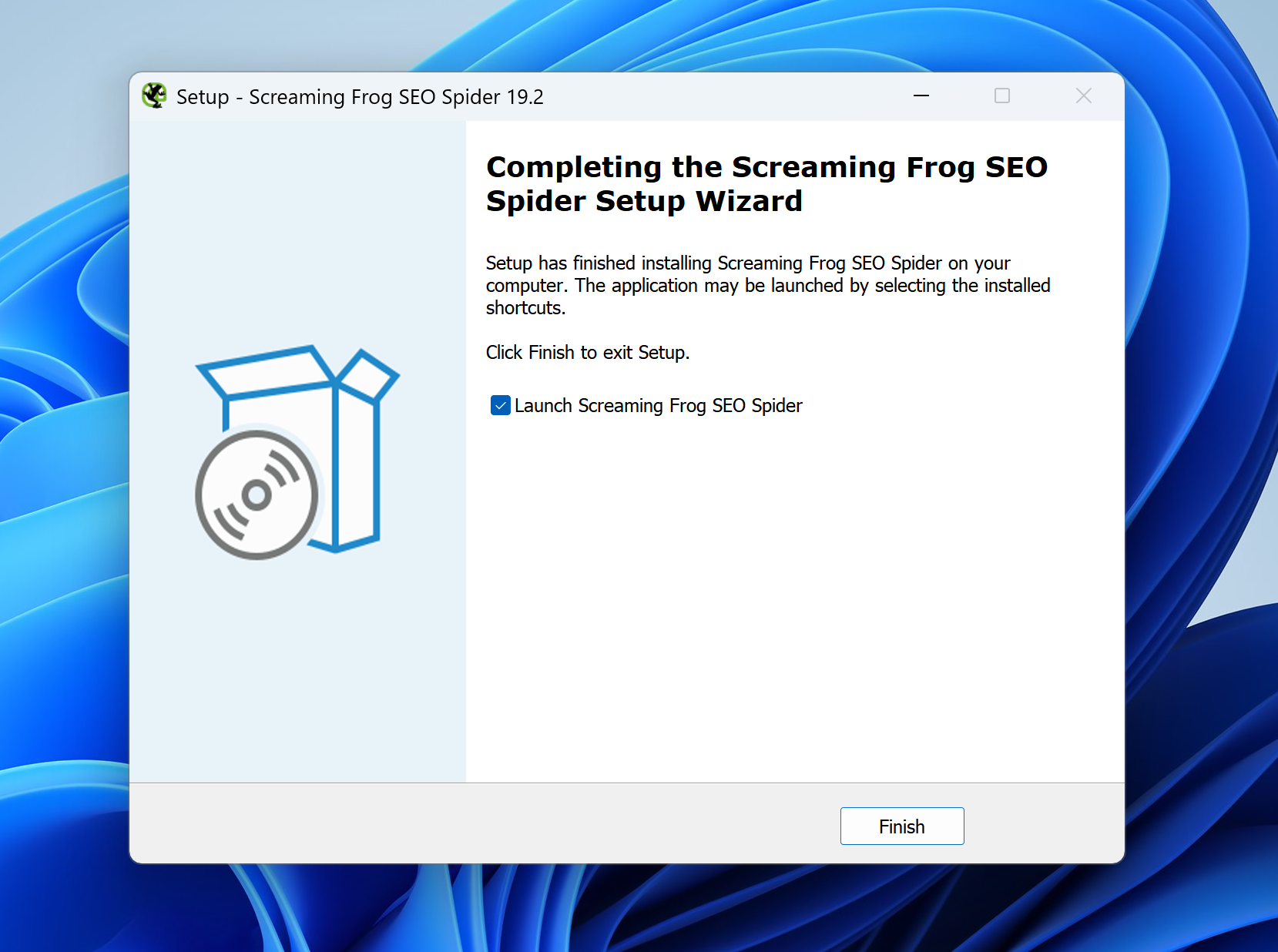Click the grey disc in the installer graphic
The image size is (1278, 952).
pos(257,494)
